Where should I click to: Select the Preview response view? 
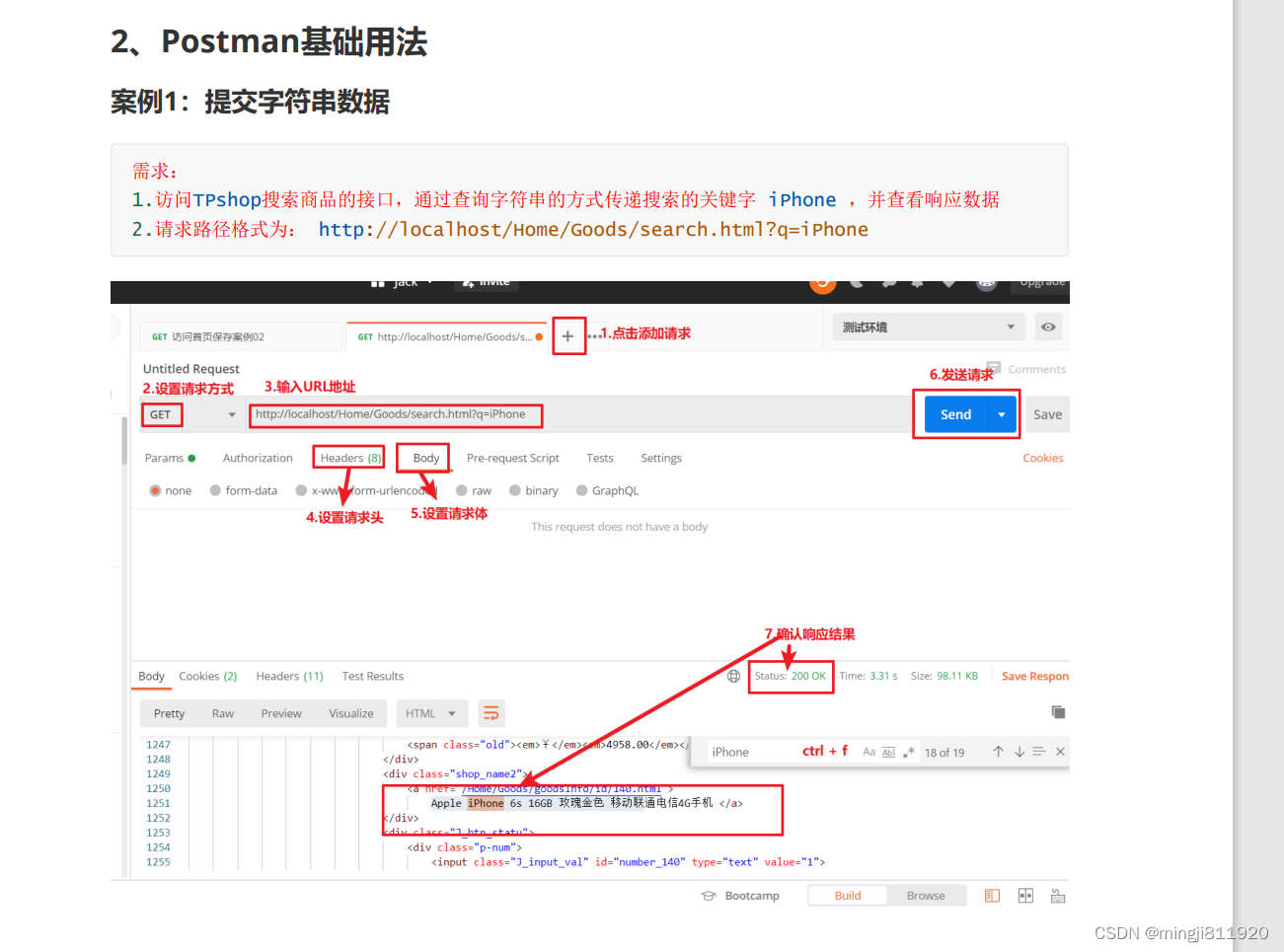(x=281, y=713)
